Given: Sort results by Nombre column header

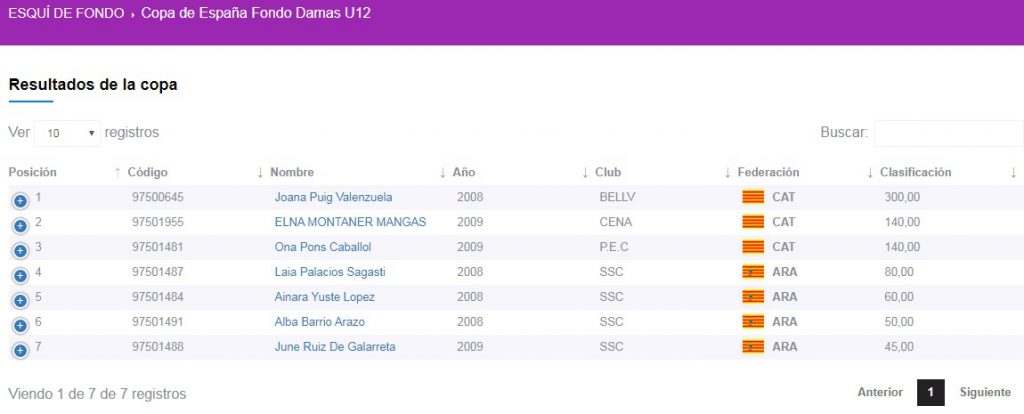Looking at the screenshot, I should (292, 172).
